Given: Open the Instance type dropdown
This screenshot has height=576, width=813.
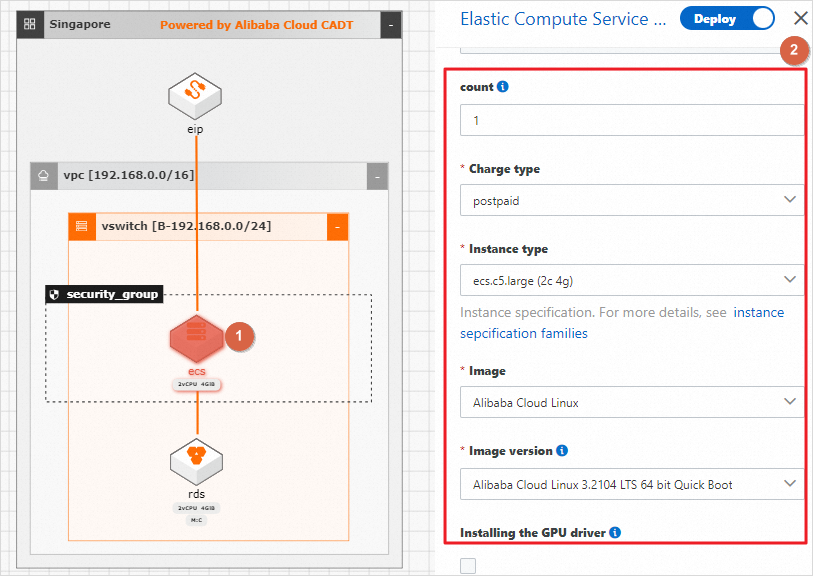Looking at the screenshot, I should pos(632,280).
